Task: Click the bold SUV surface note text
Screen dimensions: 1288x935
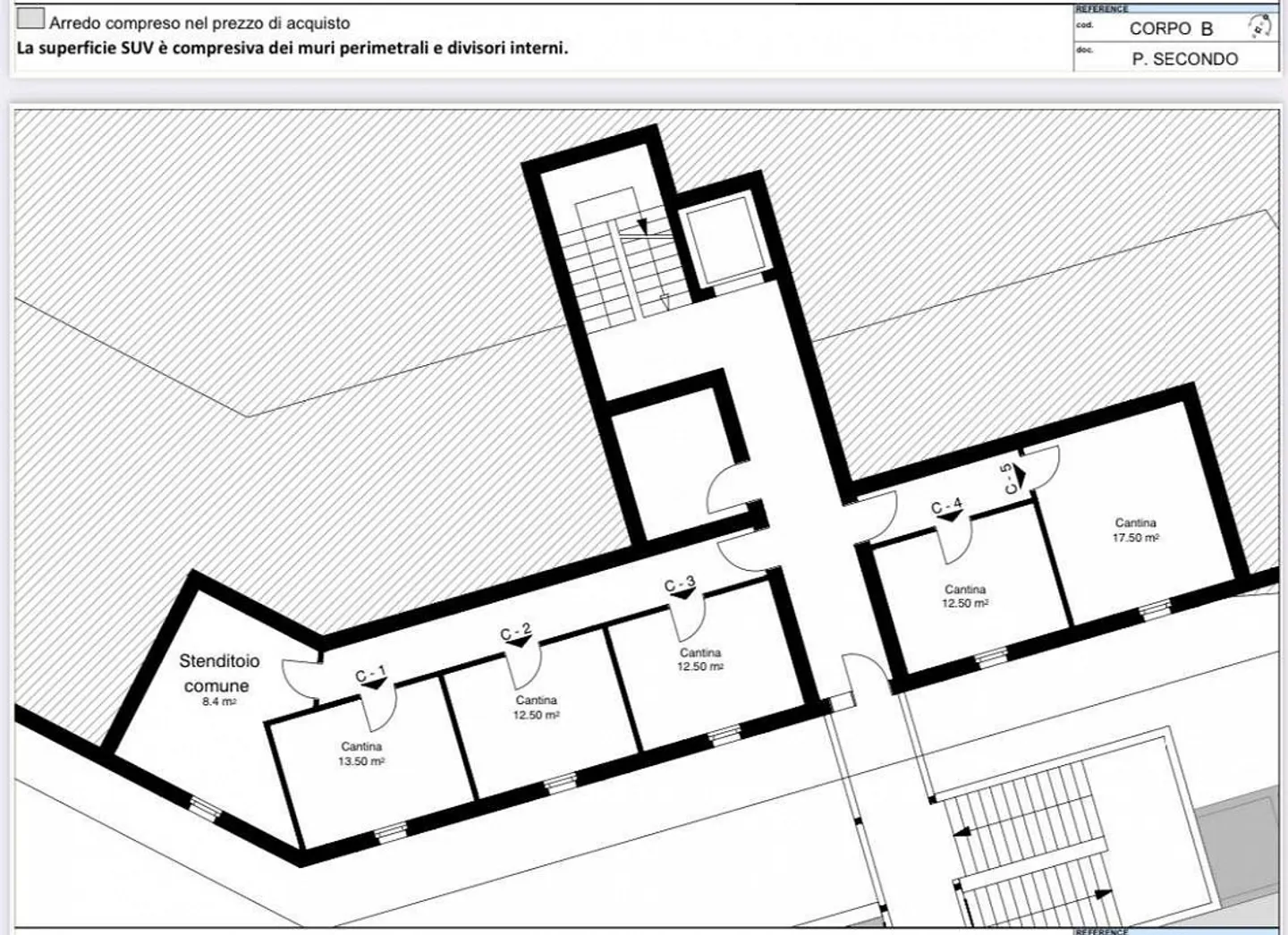Action: pos(292,48)
